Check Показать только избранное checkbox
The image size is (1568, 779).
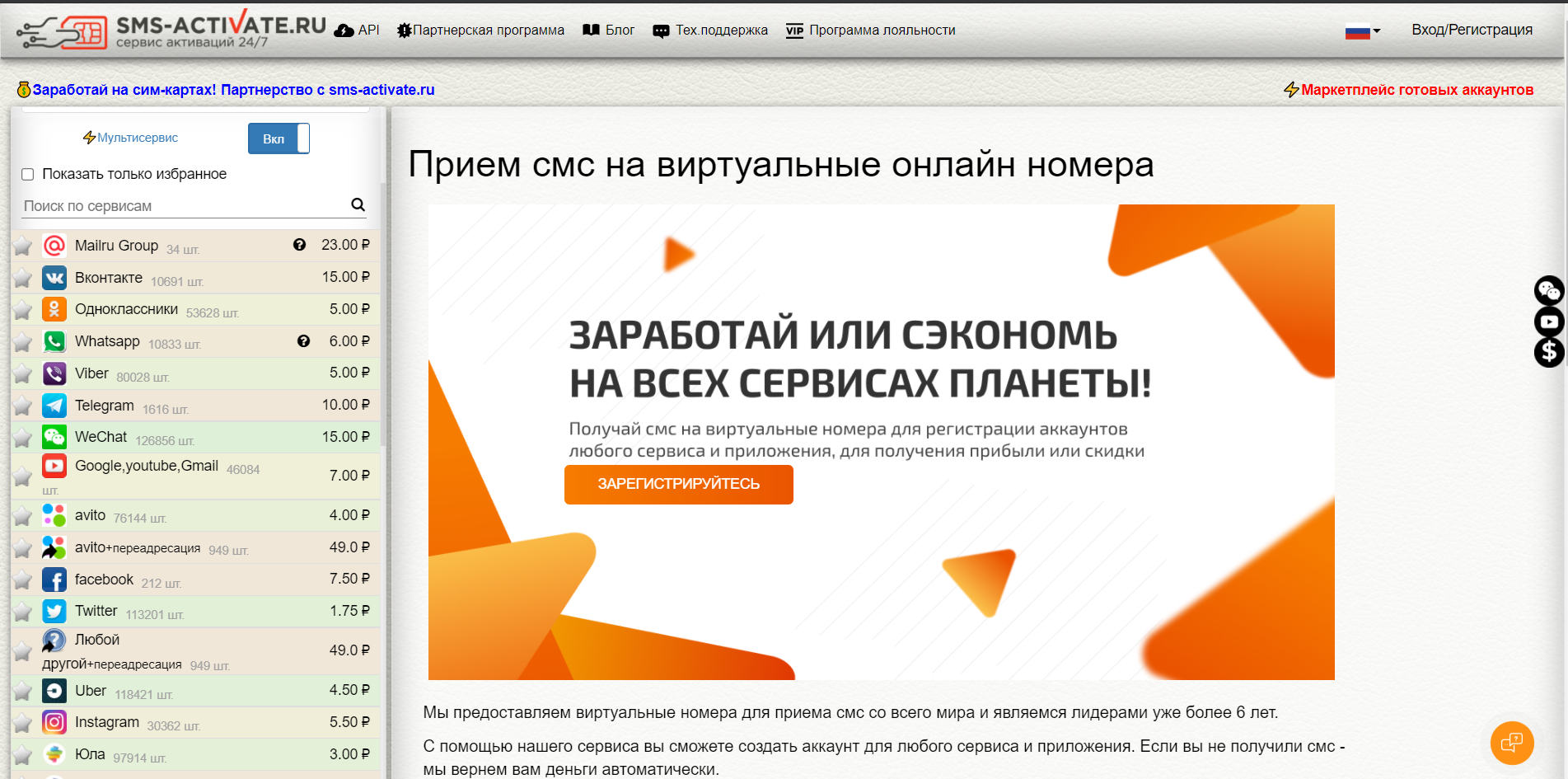(x=27, y=174)
